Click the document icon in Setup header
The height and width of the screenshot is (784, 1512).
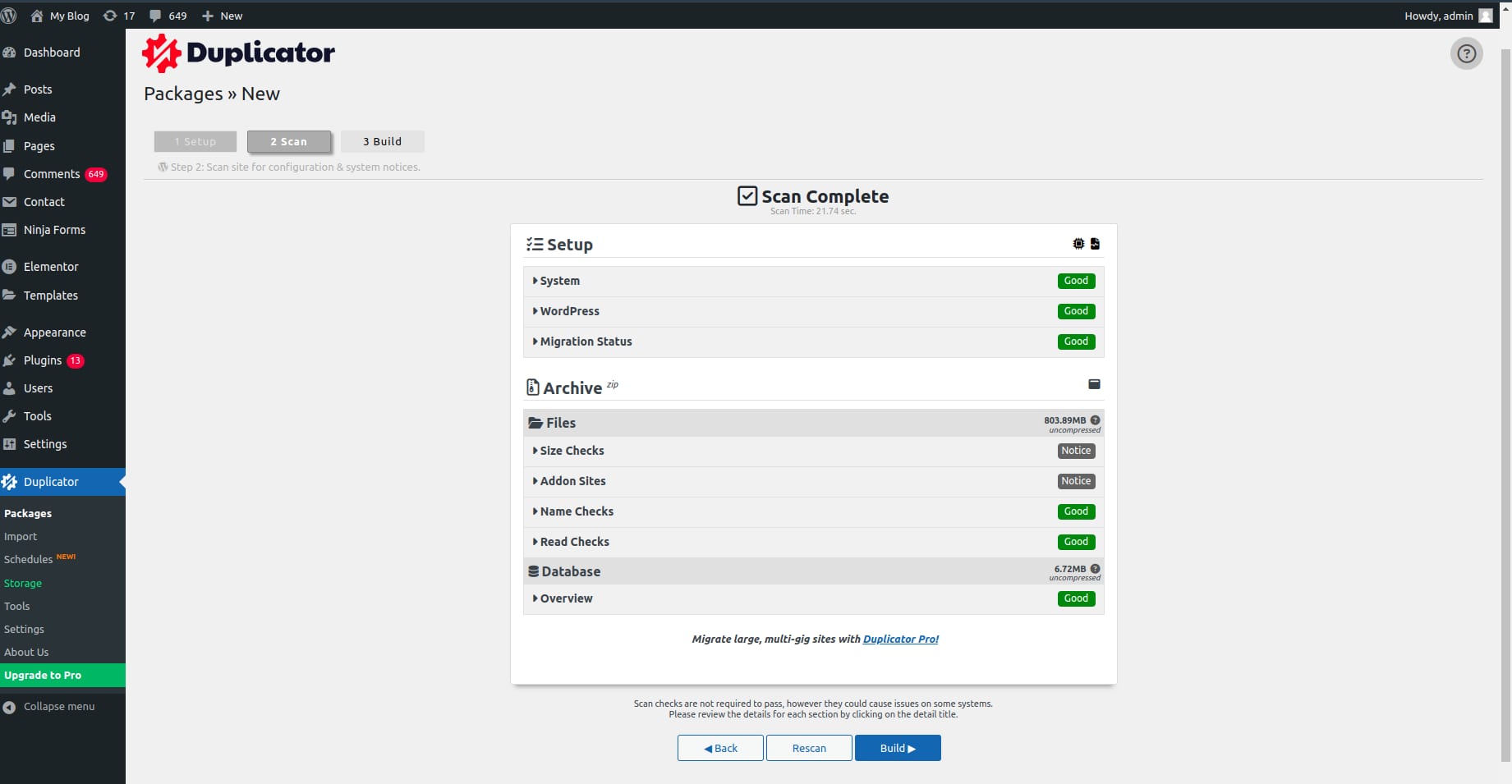(1095, 244)
